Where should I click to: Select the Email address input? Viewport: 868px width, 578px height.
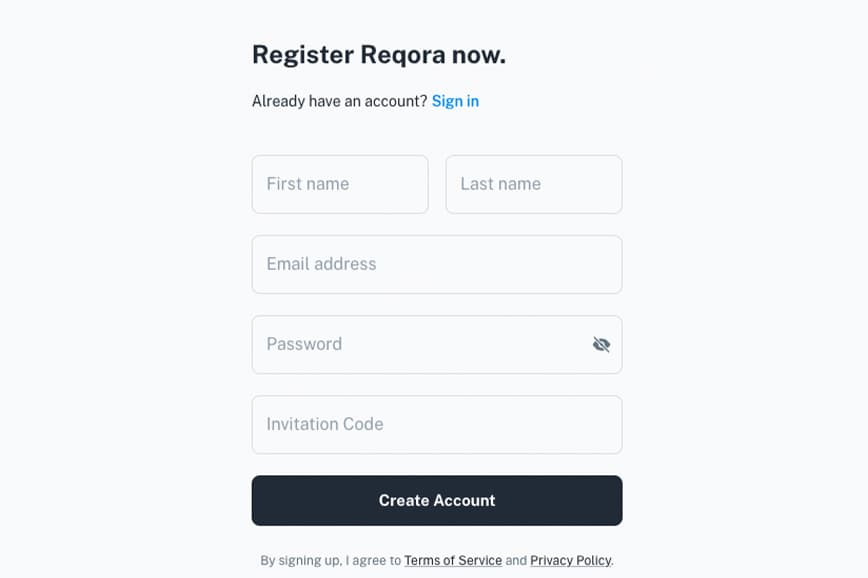tap(437, 264)
